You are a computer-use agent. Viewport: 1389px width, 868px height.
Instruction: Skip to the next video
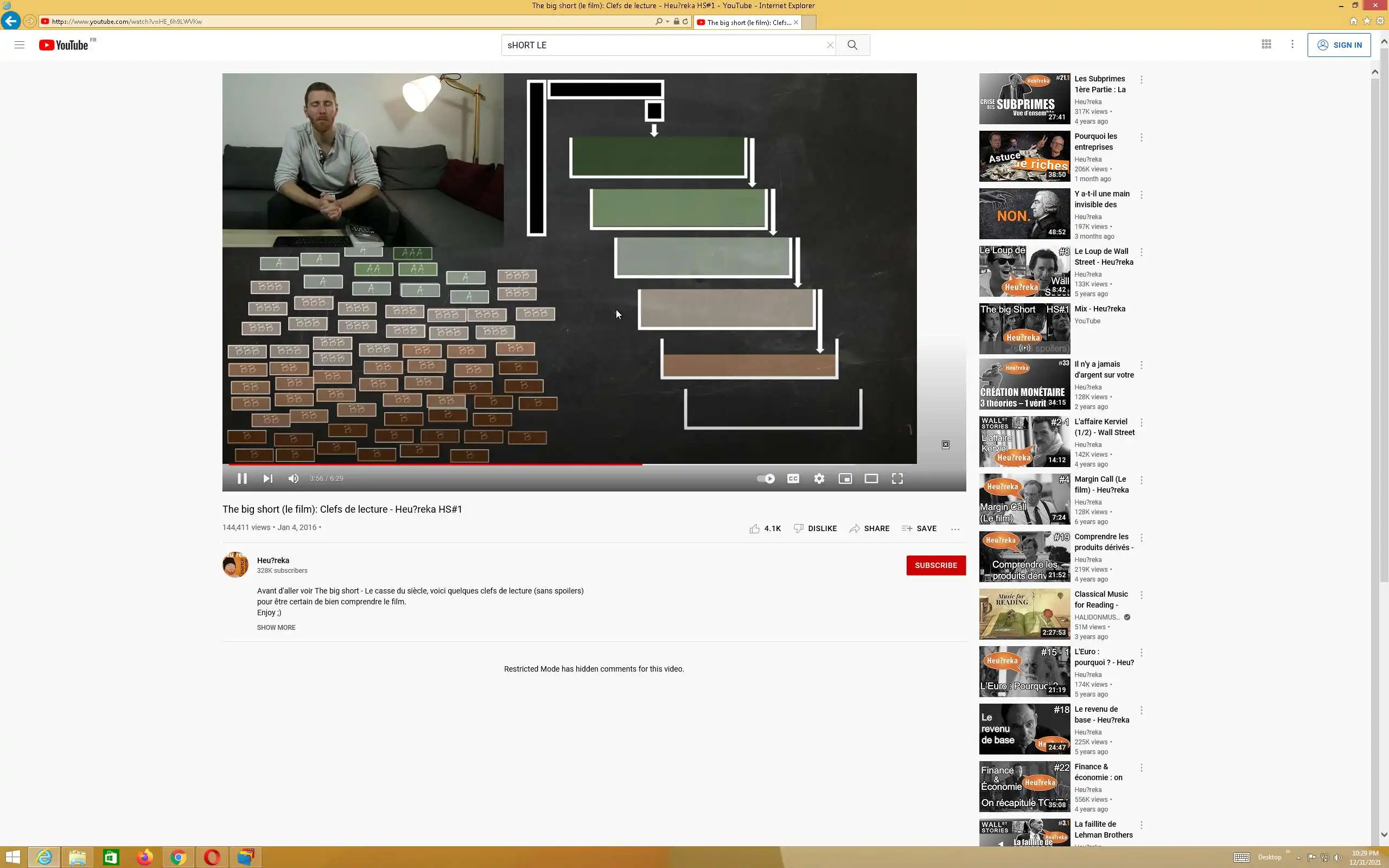tap(267, 478)
